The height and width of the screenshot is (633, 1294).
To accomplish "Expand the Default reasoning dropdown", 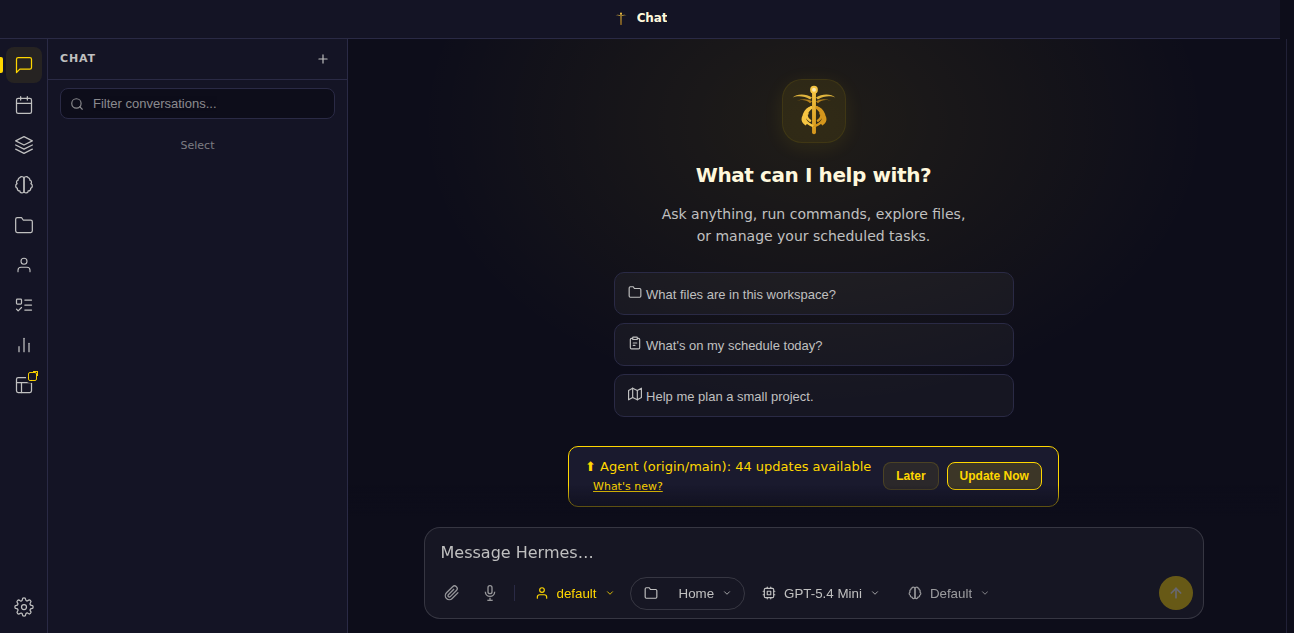I will tap(948, 593).
